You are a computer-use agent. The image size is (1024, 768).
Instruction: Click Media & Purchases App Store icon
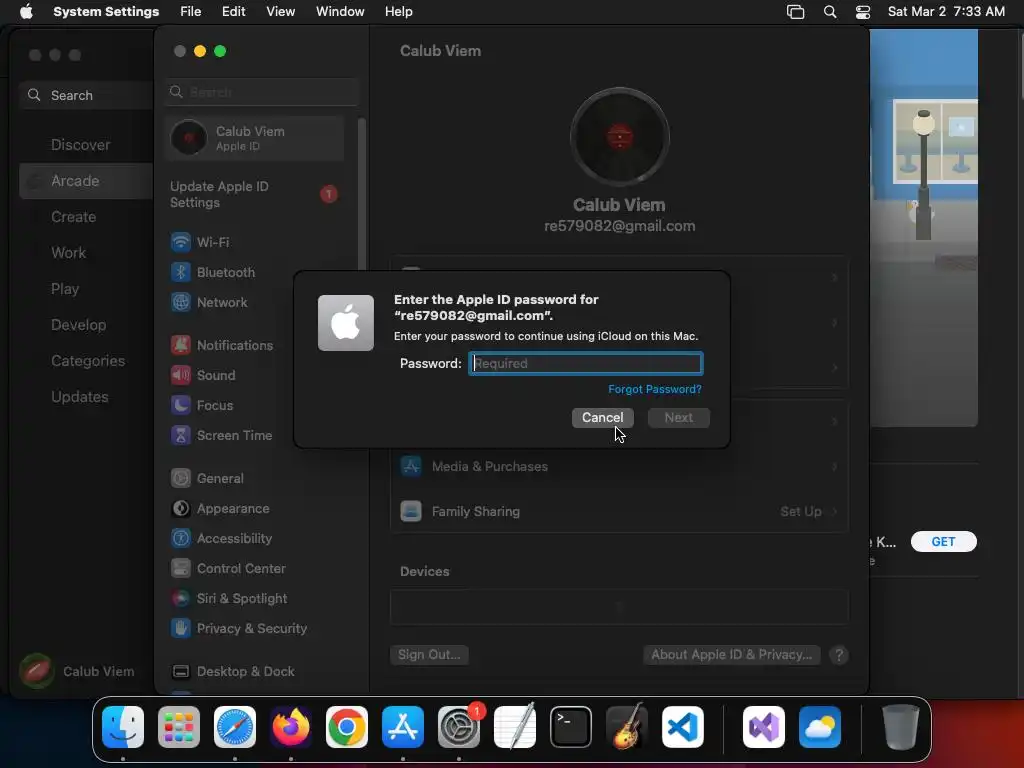click(411, 466)
